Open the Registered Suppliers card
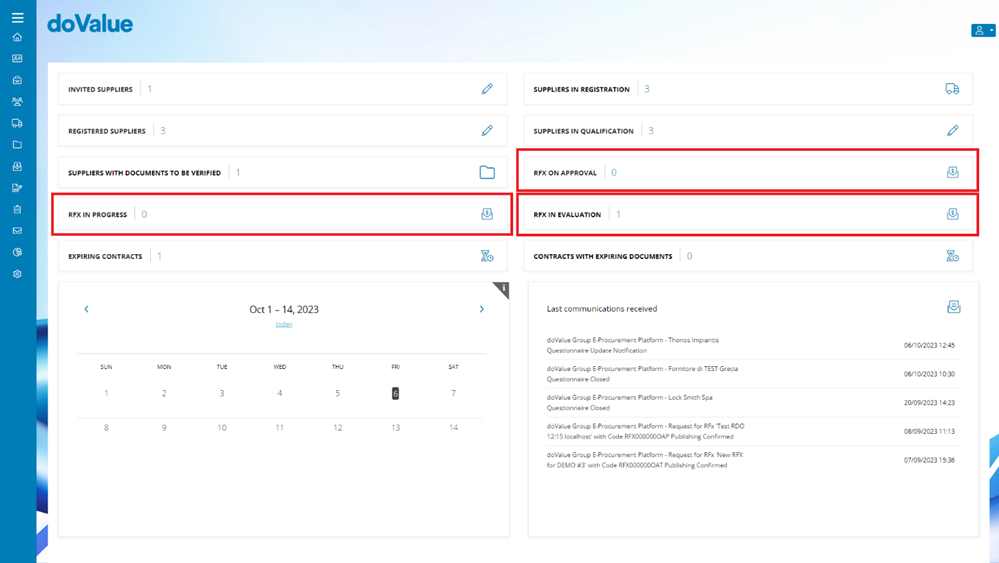Screen dimensions: 999x563 pos(283,131)
